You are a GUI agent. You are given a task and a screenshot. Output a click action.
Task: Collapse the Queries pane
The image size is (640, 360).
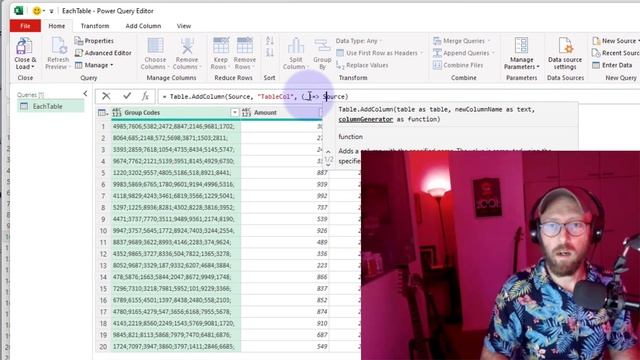(85, 94)
